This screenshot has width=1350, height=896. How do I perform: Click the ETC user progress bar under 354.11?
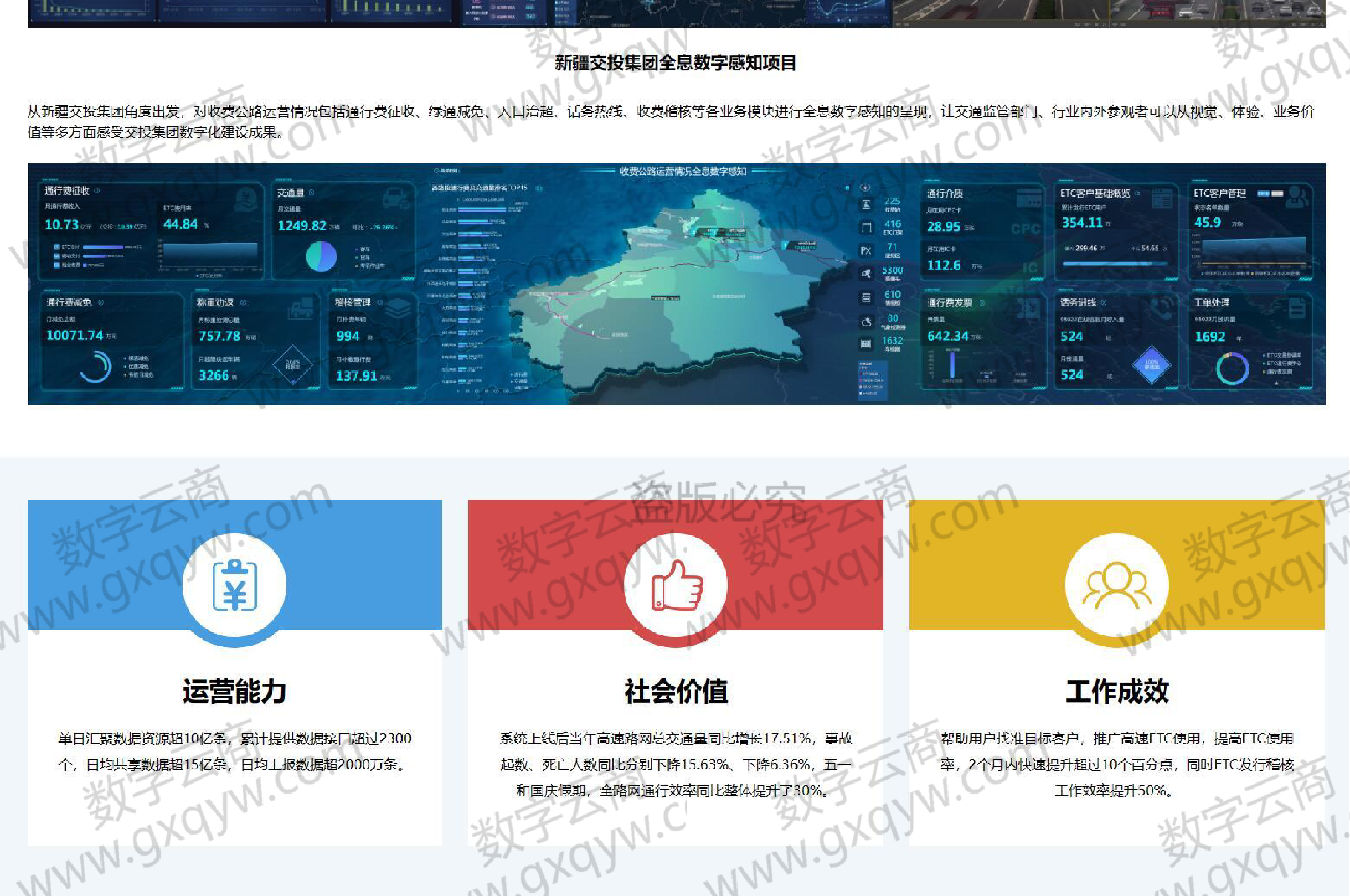(1115, 264)
